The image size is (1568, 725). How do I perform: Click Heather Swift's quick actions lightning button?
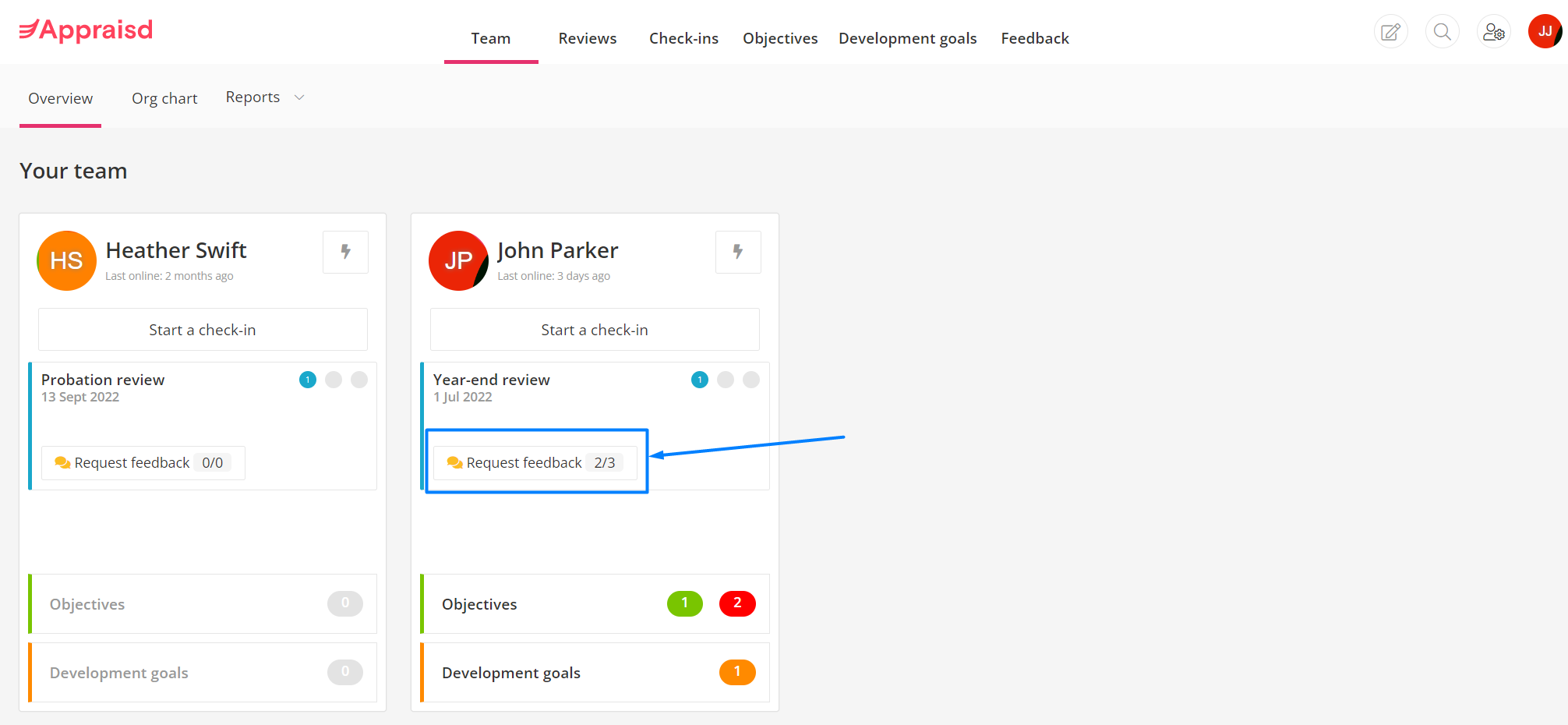pos(346,252)
